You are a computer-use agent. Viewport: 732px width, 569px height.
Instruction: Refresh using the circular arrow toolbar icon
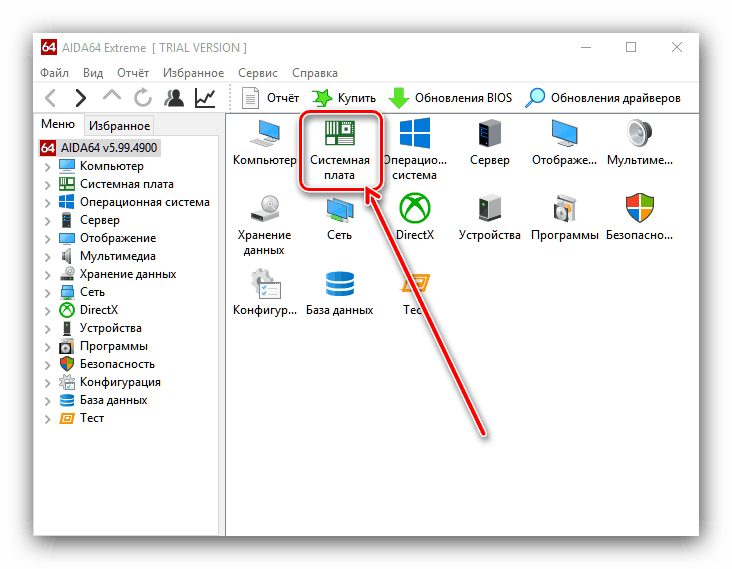(x=143, y=98)
